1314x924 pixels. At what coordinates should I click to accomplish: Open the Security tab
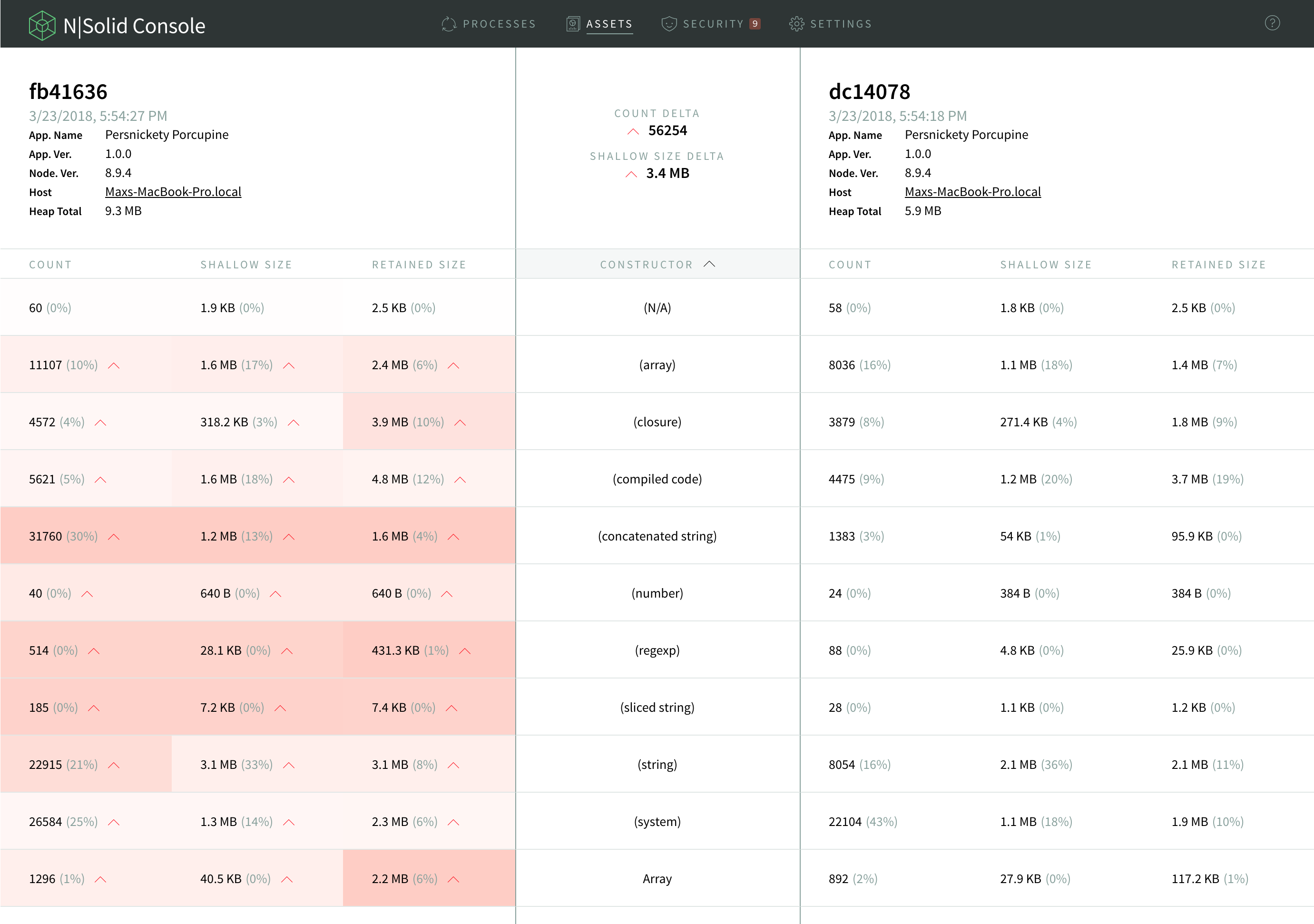[x=713, y=24]
